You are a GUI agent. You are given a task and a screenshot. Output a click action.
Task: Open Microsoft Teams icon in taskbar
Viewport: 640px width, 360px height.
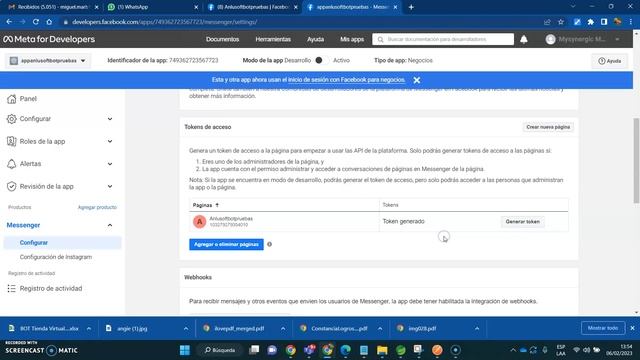tap(309, 350)
